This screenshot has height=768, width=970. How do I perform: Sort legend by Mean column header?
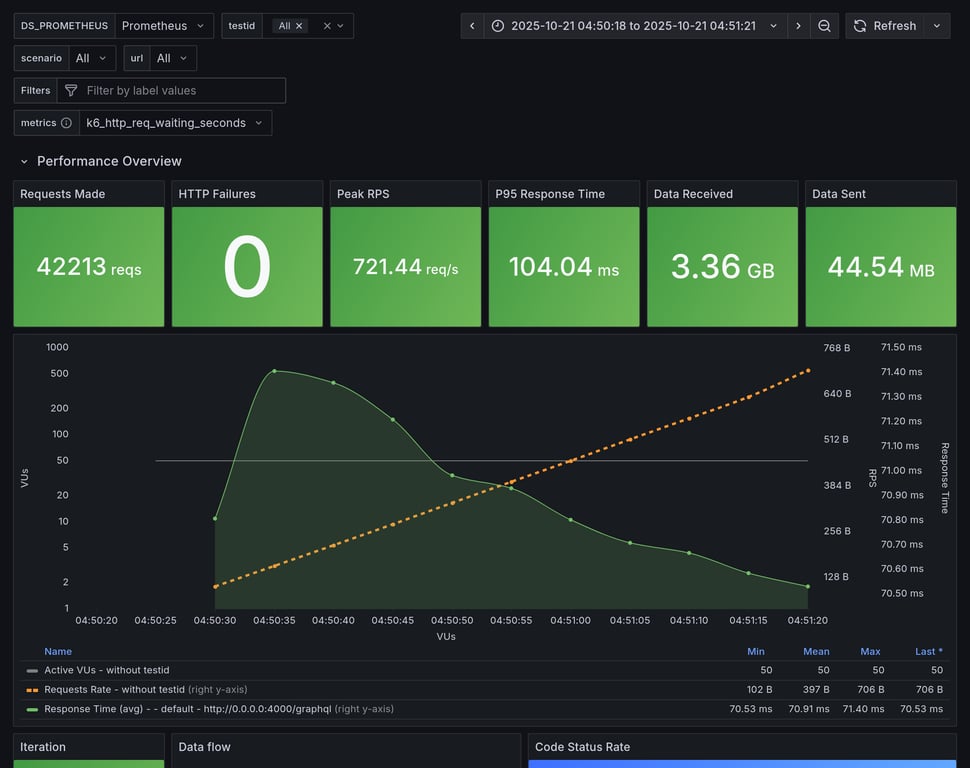(x=816, y=651)
